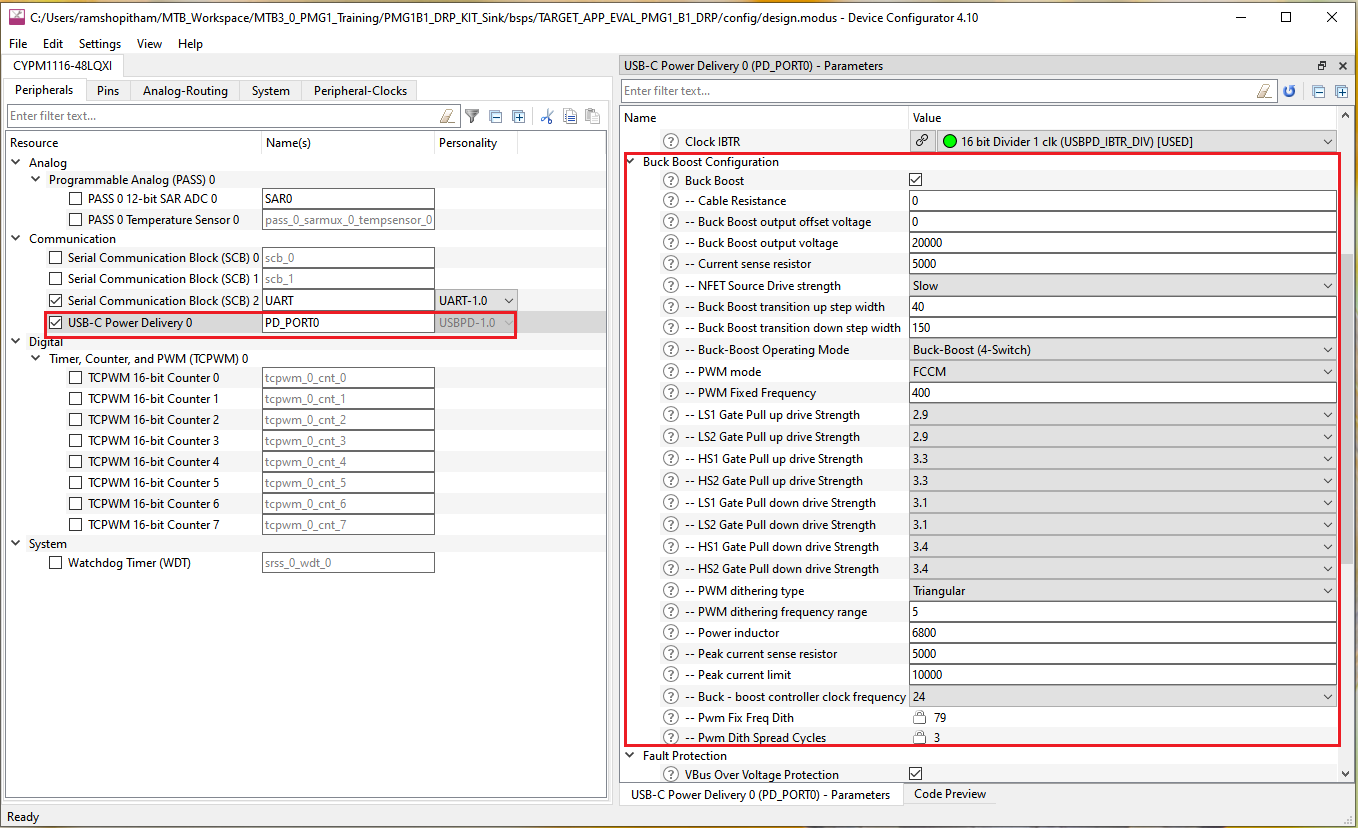1358x828 pixels.
Task: Collapse the Buck Boost Configuration group
Action: point(631,162)
